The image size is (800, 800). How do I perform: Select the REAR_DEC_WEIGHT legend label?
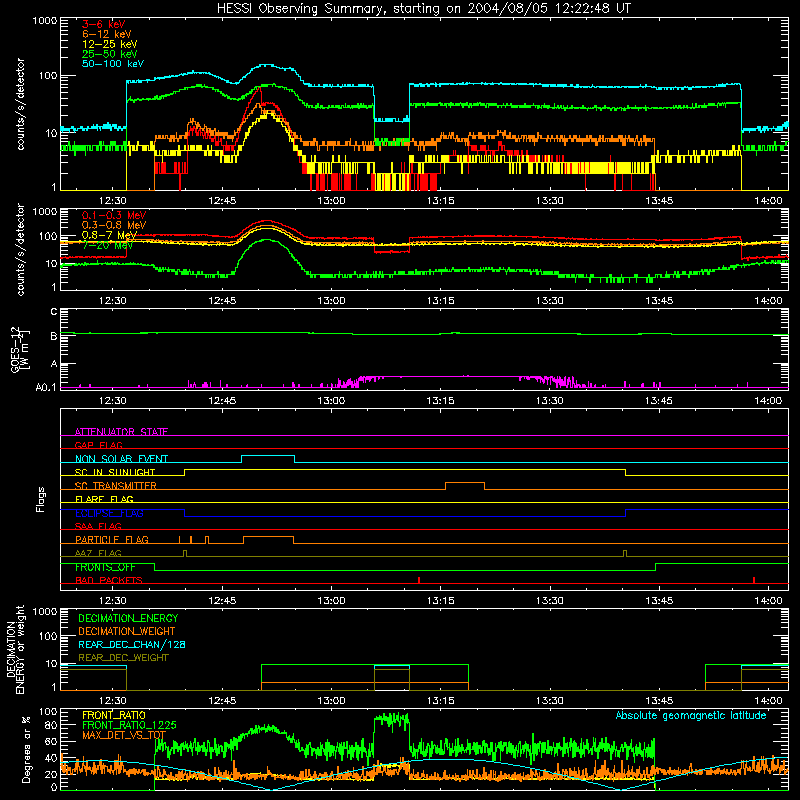[x=123, y=658]
